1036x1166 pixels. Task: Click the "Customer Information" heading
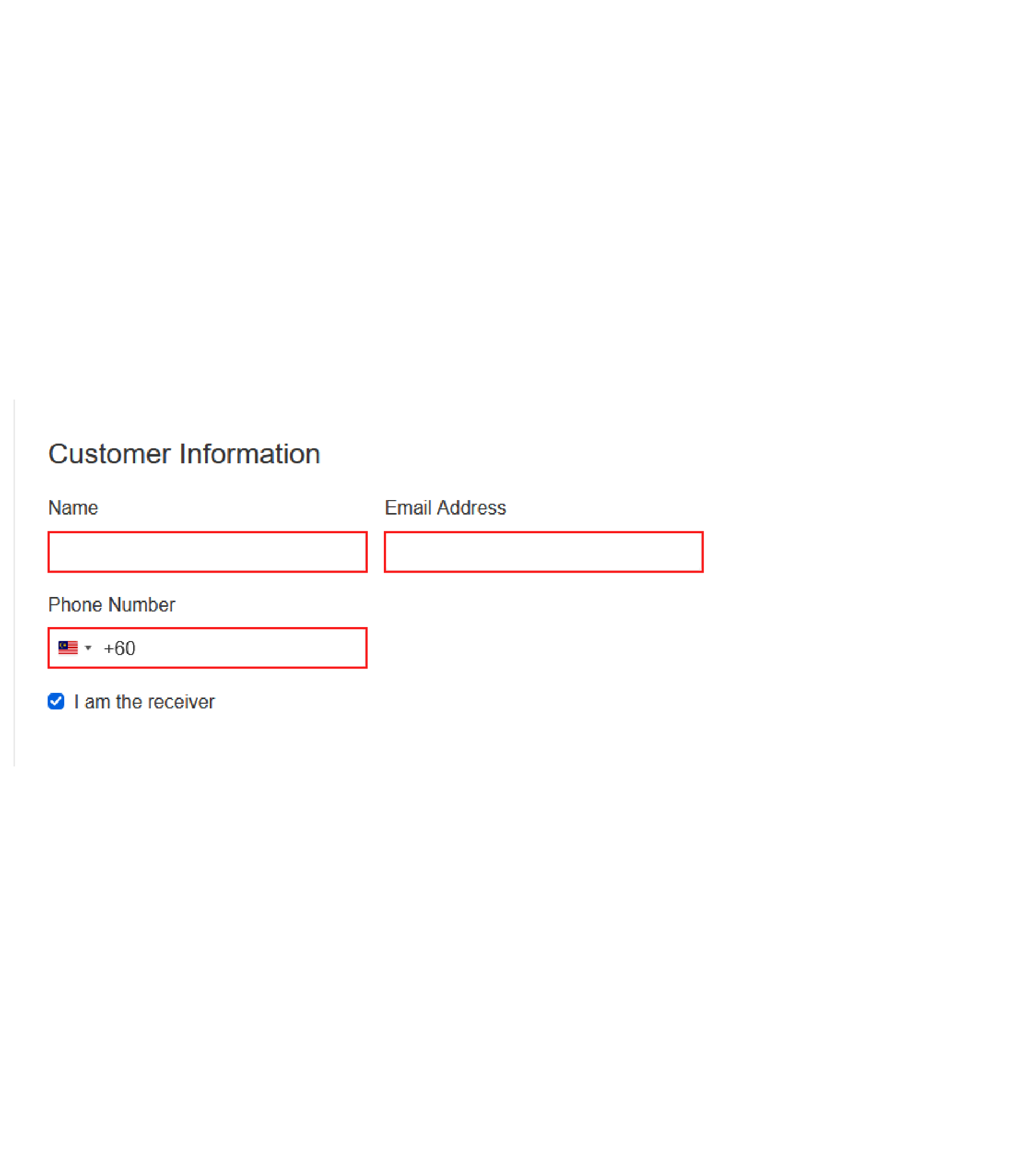pyautogui.click(x=184, y=454)
